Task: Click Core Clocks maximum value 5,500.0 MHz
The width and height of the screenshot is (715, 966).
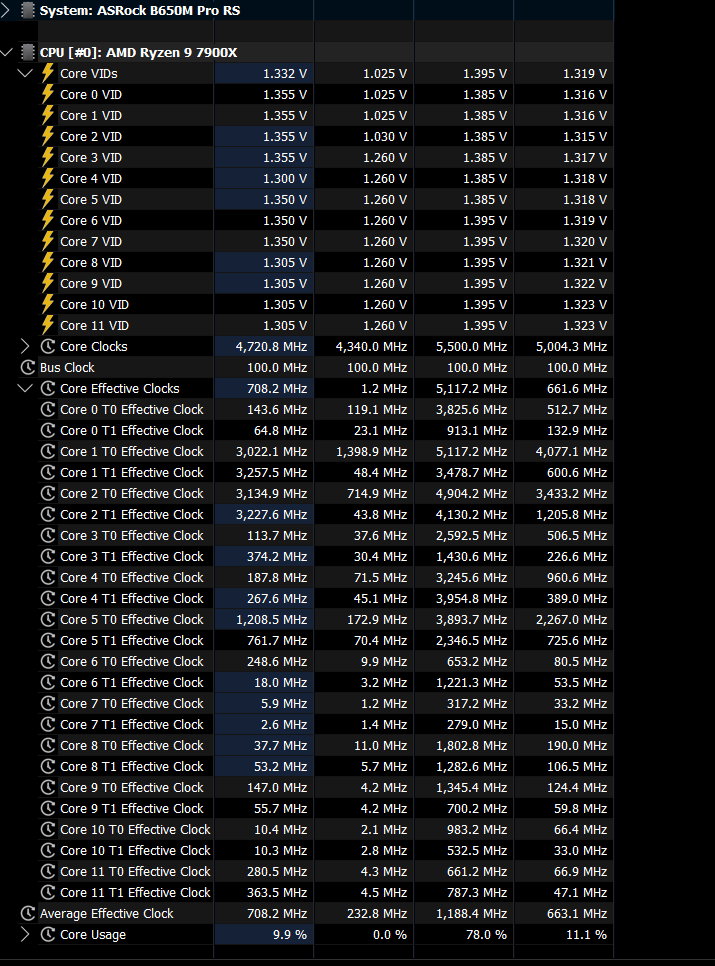Action: [472, 346]
